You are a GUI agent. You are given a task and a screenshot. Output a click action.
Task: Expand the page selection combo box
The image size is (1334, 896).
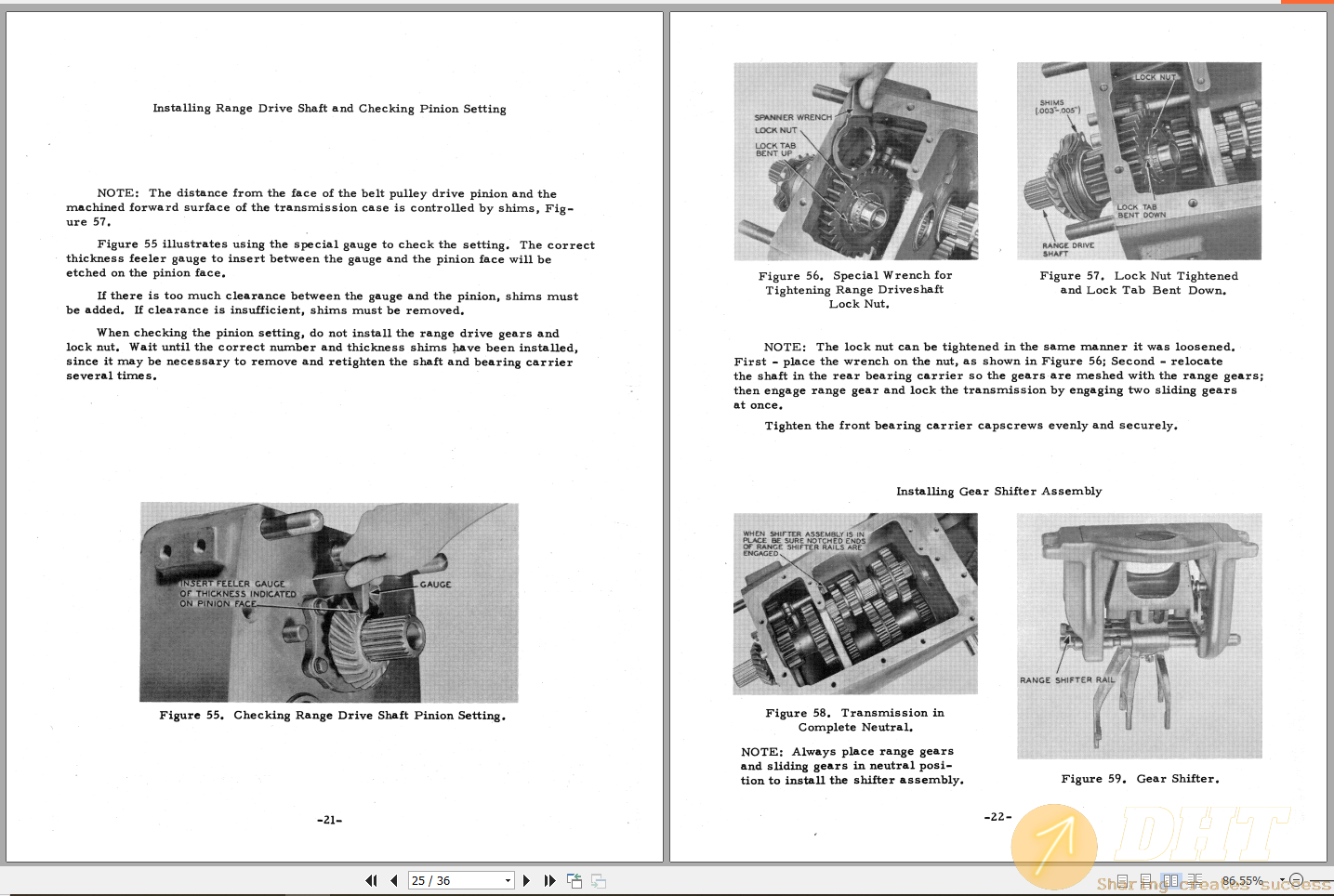[506, 880]
